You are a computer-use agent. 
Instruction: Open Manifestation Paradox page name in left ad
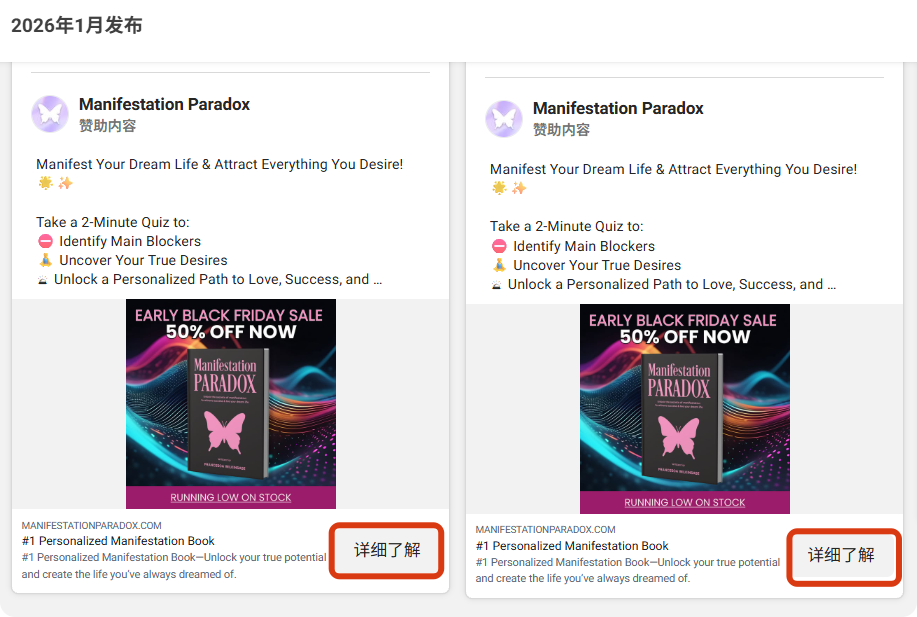click(x=164, y=104)
